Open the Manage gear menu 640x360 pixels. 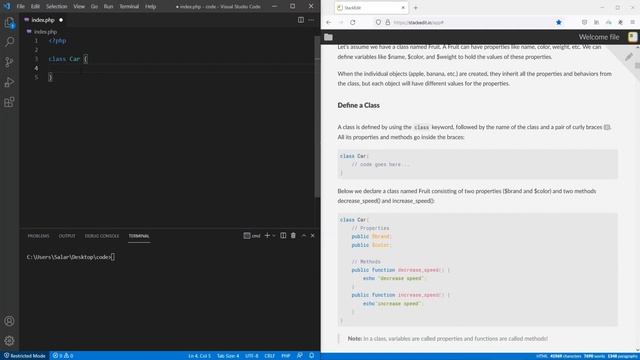click(x=9, y=341)
